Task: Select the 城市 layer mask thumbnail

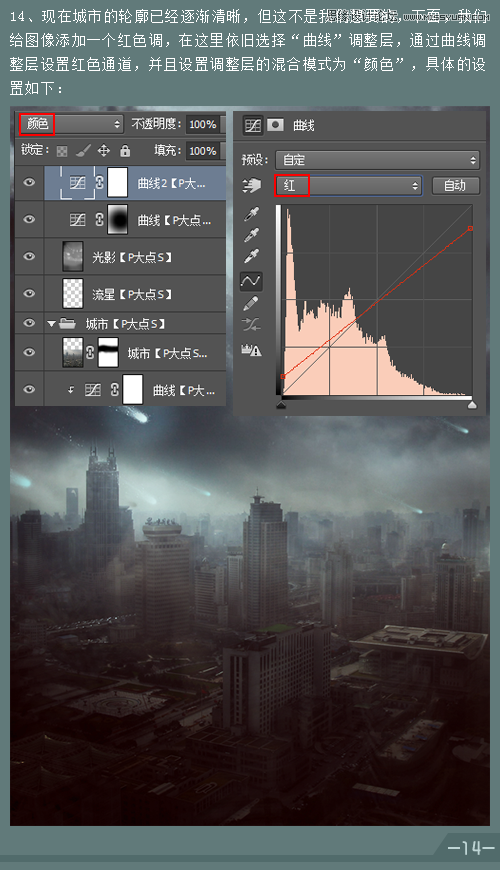Action: 108,352
